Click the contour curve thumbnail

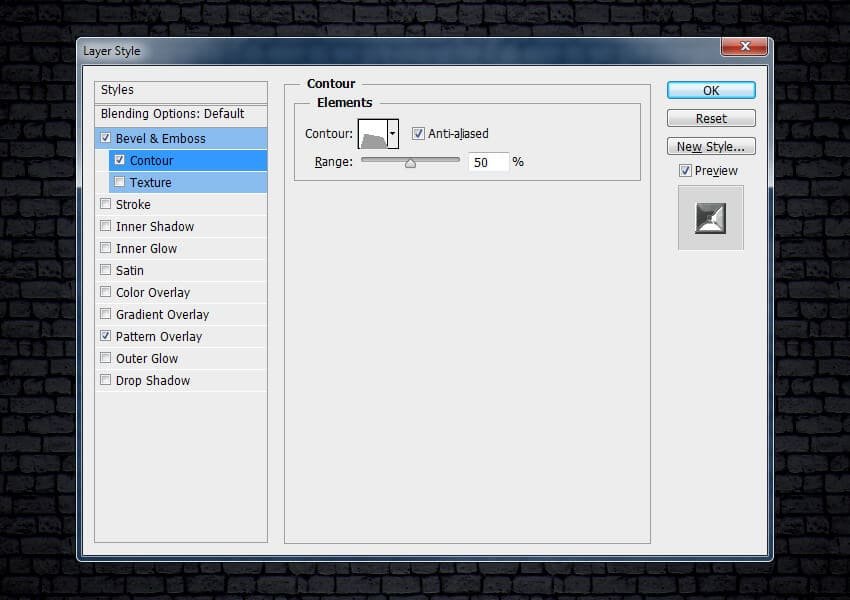372,134
